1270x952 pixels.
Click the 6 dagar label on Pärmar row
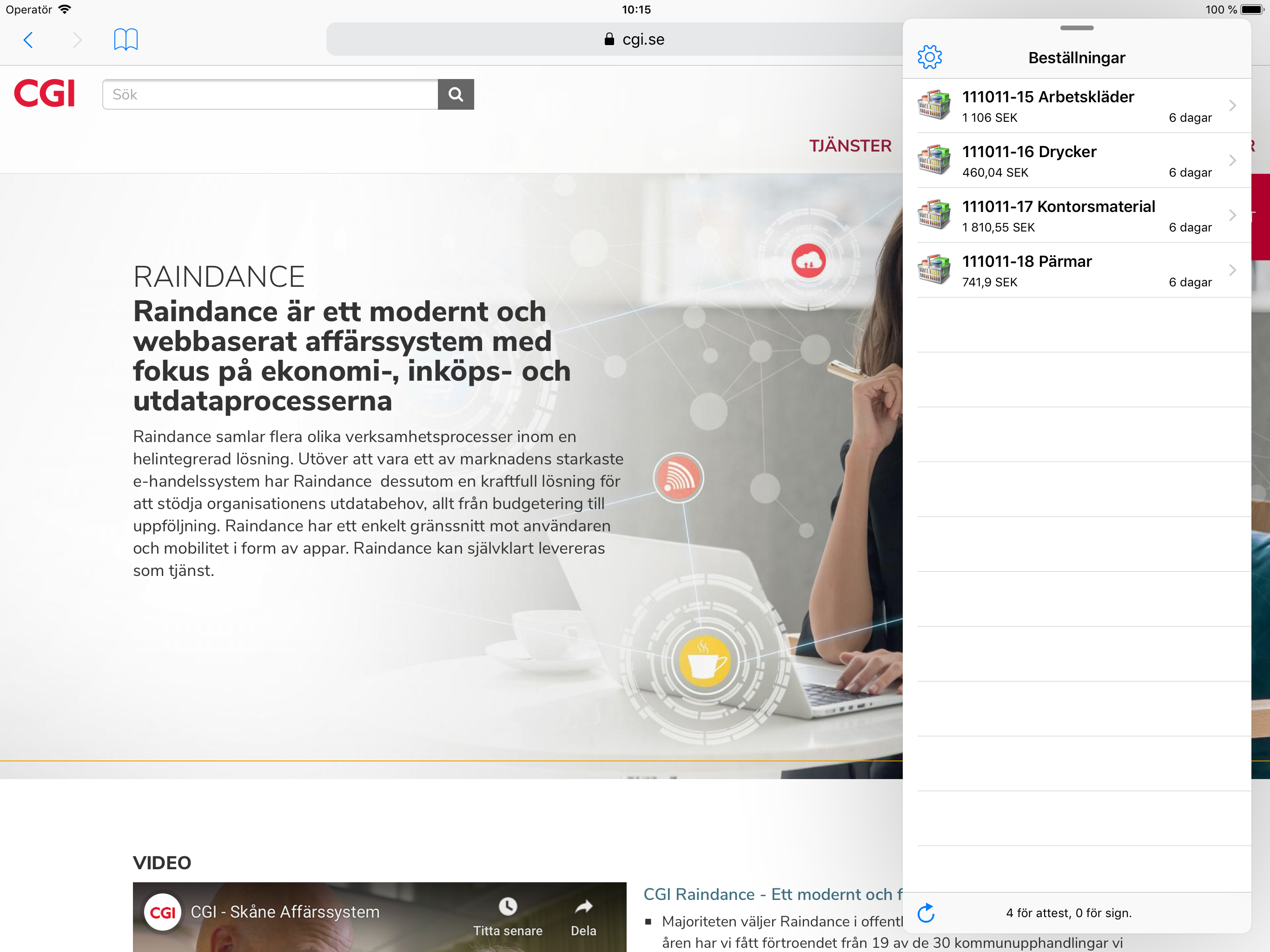click(1190, 282)
